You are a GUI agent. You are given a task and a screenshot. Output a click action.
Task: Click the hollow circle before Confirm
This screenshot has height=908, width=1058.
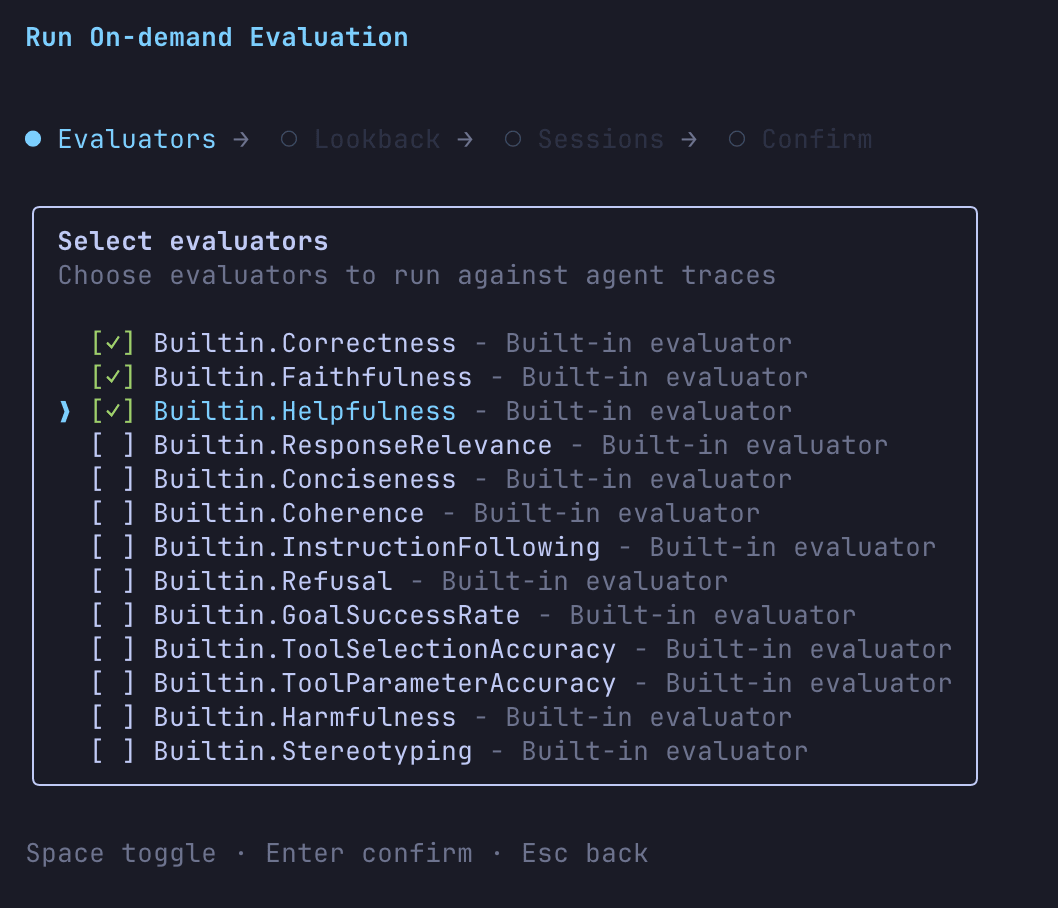point(737,140)
